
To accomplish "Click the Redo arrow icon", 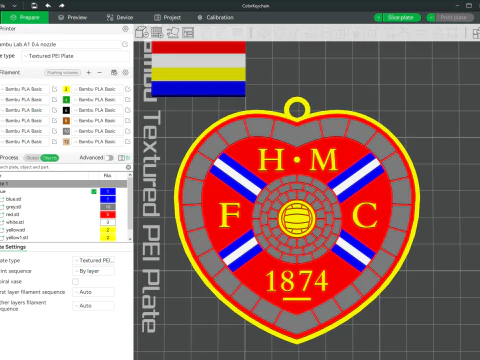I will [62, 6].
